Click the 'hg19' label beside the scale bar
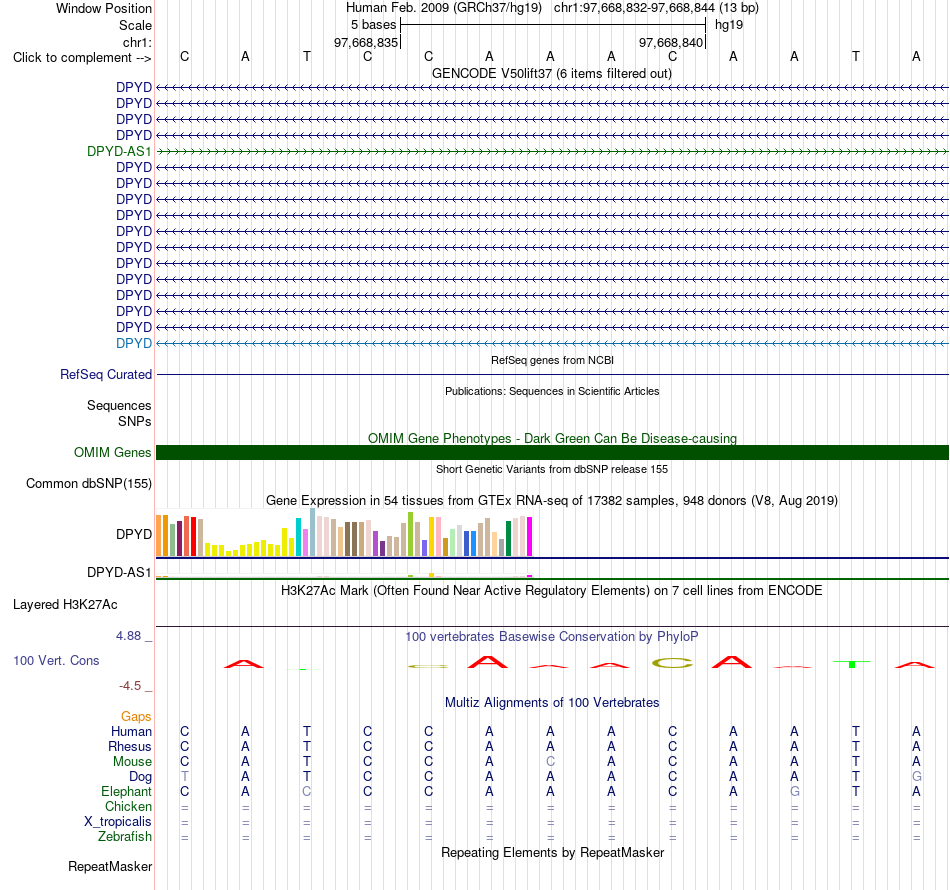The image size is (950, 890). [x=729, y=25]
